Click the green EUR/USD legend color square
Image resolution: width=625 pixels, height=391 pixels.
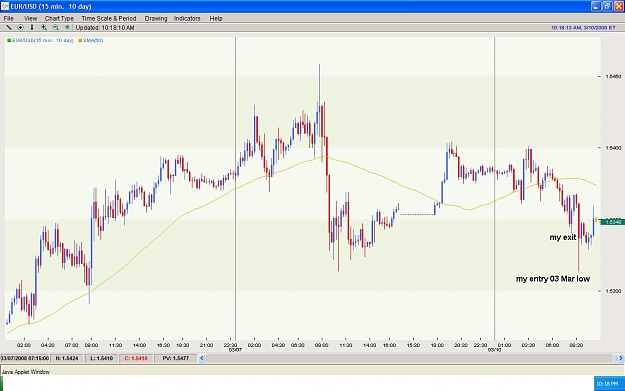pos(9,40)
